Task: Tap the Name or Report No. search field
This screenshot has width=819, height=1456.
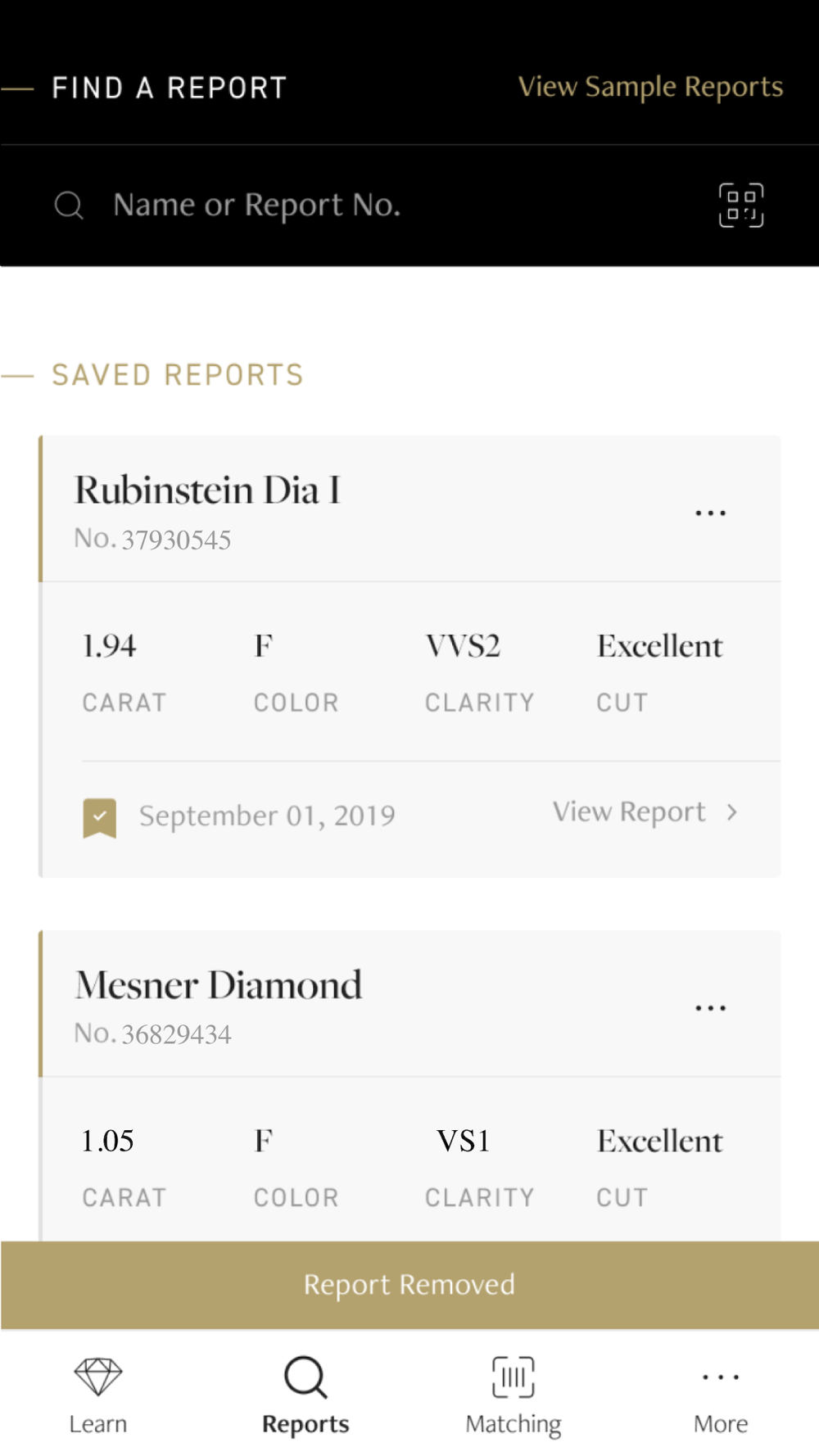Action: (393, 205)
